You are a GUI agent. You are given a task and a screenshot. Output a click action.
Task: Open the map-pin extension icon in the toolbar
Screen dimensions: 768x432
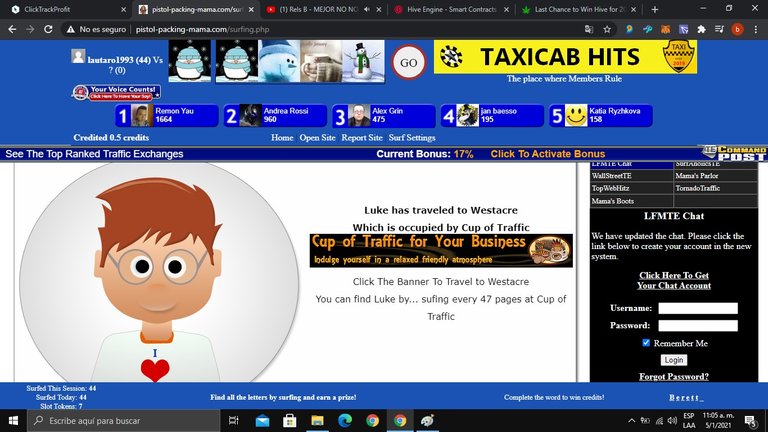(629, 29)
